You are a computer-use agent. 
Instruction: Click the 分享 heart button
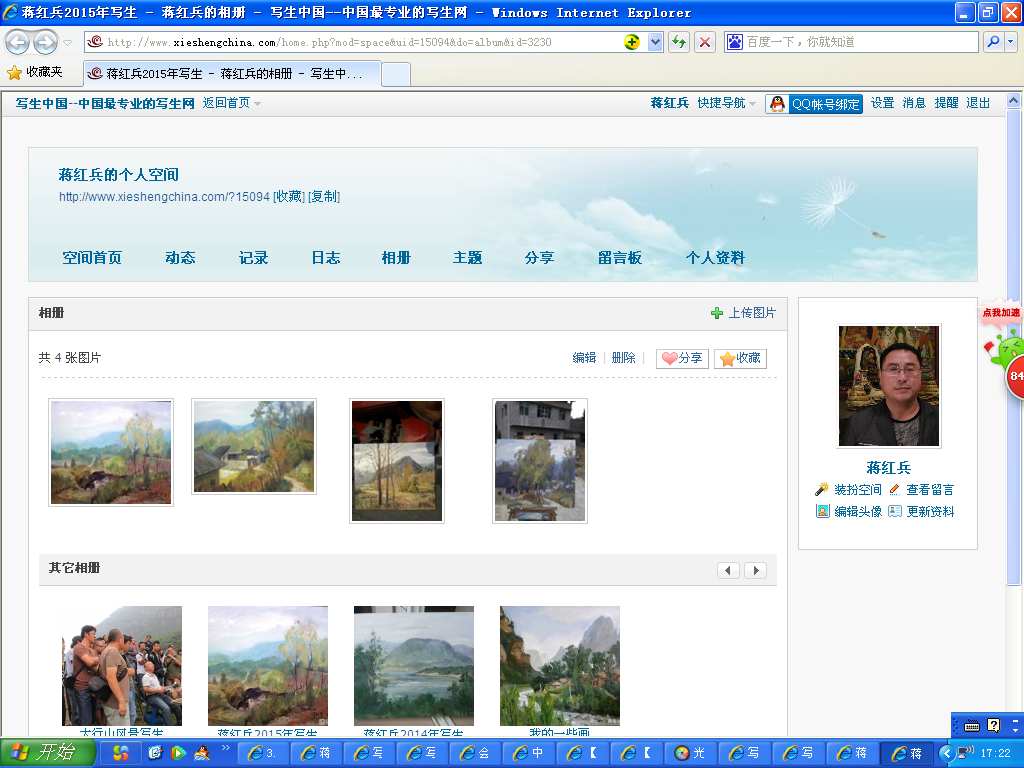point(682,358)
